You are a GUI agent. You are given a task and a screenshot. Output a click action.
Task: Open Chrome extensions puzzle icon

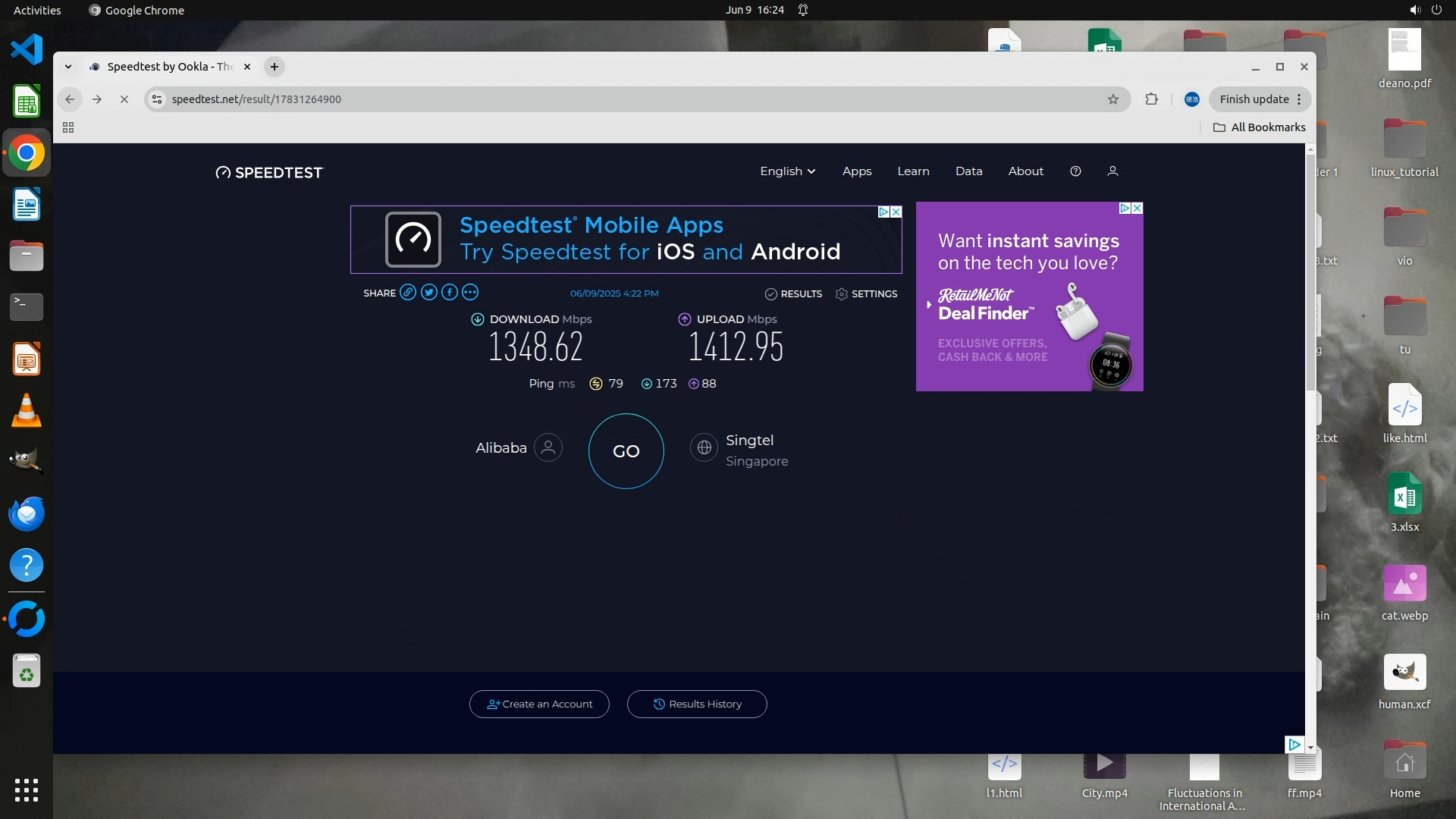coord(1151,99)
